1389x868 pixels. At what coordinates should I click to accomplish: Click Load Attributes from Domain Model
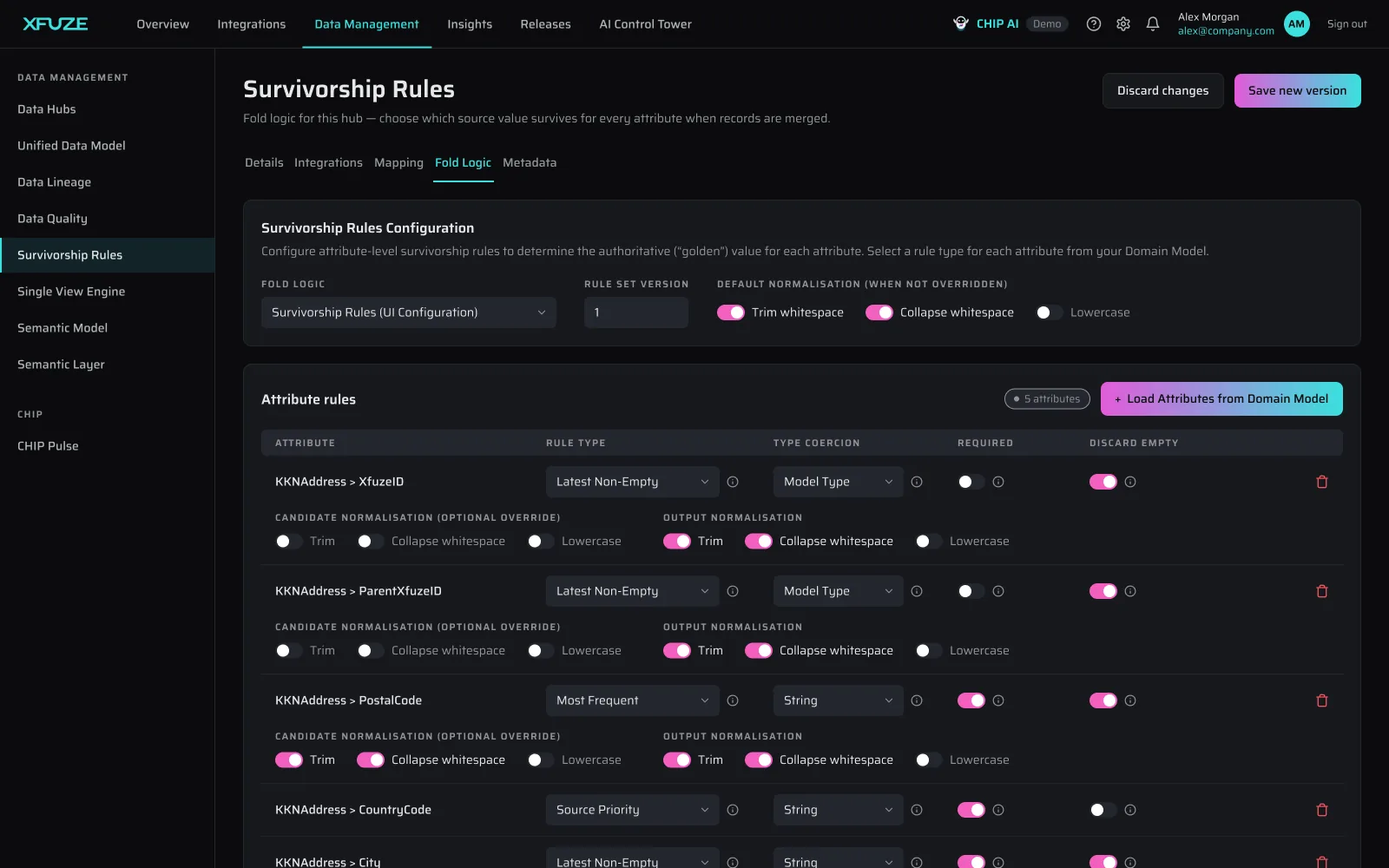[x=1221, y=399]
